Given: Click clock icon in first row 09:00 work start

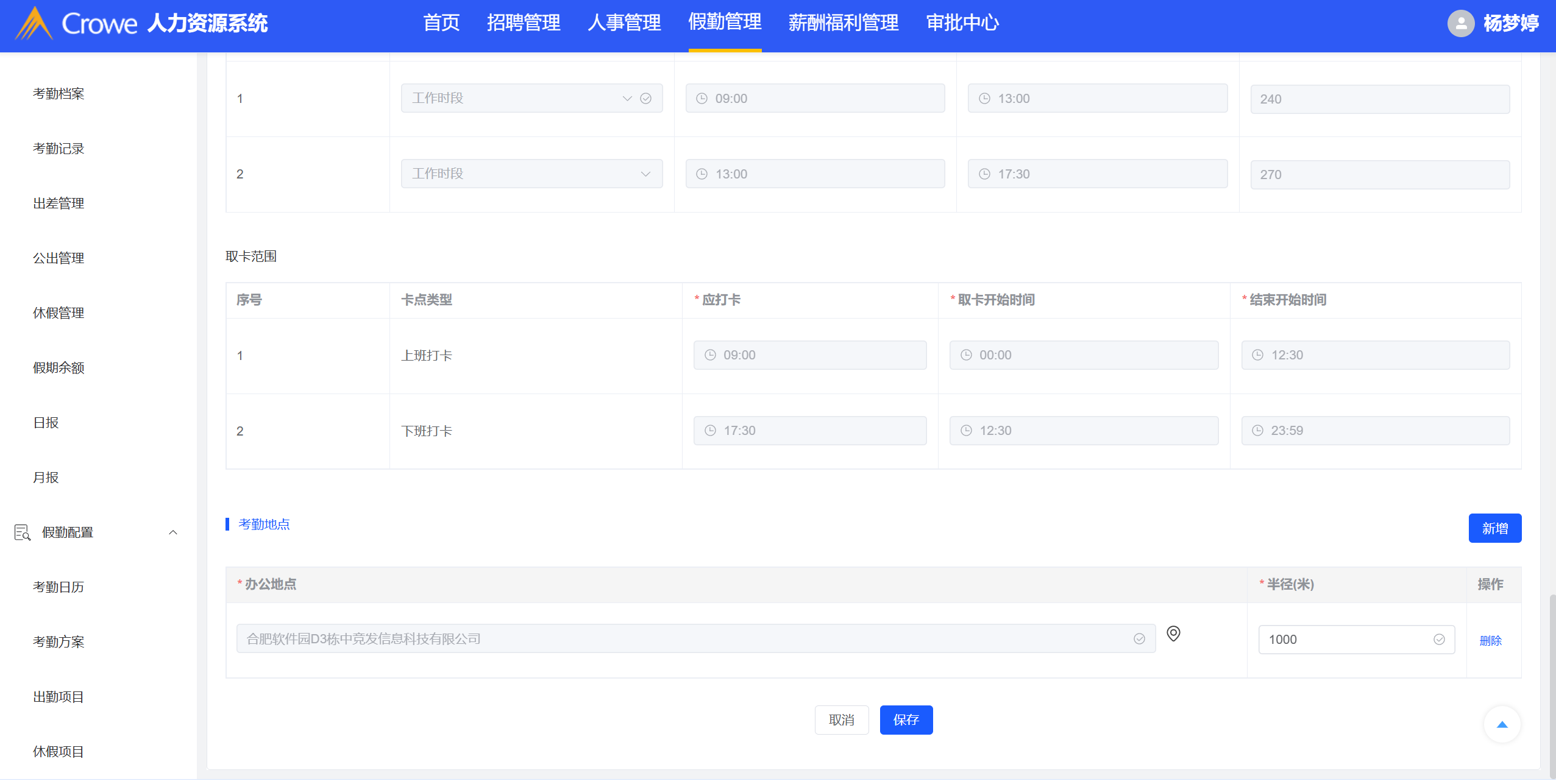Looking at the screenshot, I should pyautogui.click(x=702, y=99).
